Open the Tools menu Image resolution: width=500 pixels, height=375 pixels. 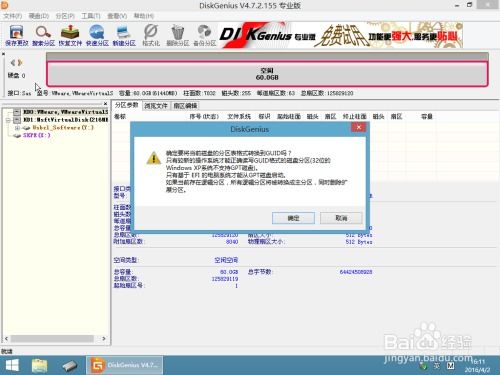91,16
